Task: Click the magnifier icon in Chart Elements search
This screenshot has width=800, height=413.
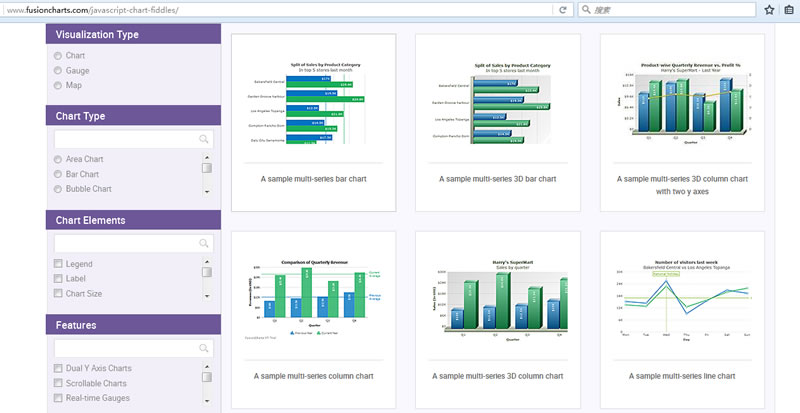Action: [x=204, y=243]
